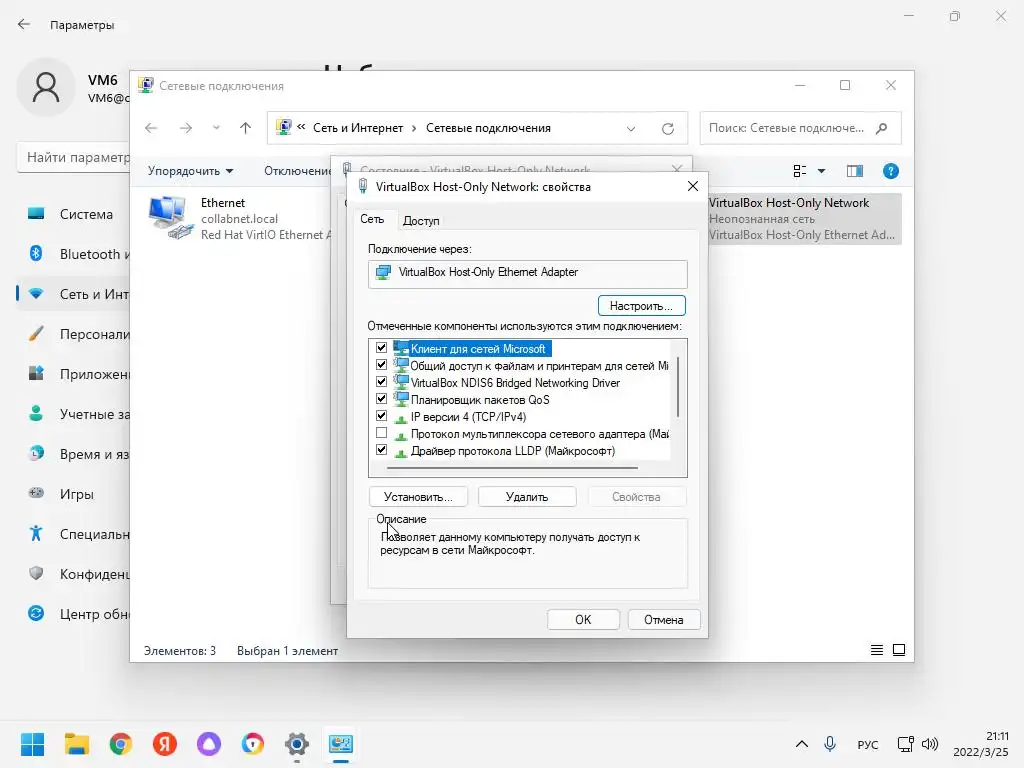Launch Yandex browser from taskbar
This screenshot has width=1024, height=768.
click(x=165, y=744)
